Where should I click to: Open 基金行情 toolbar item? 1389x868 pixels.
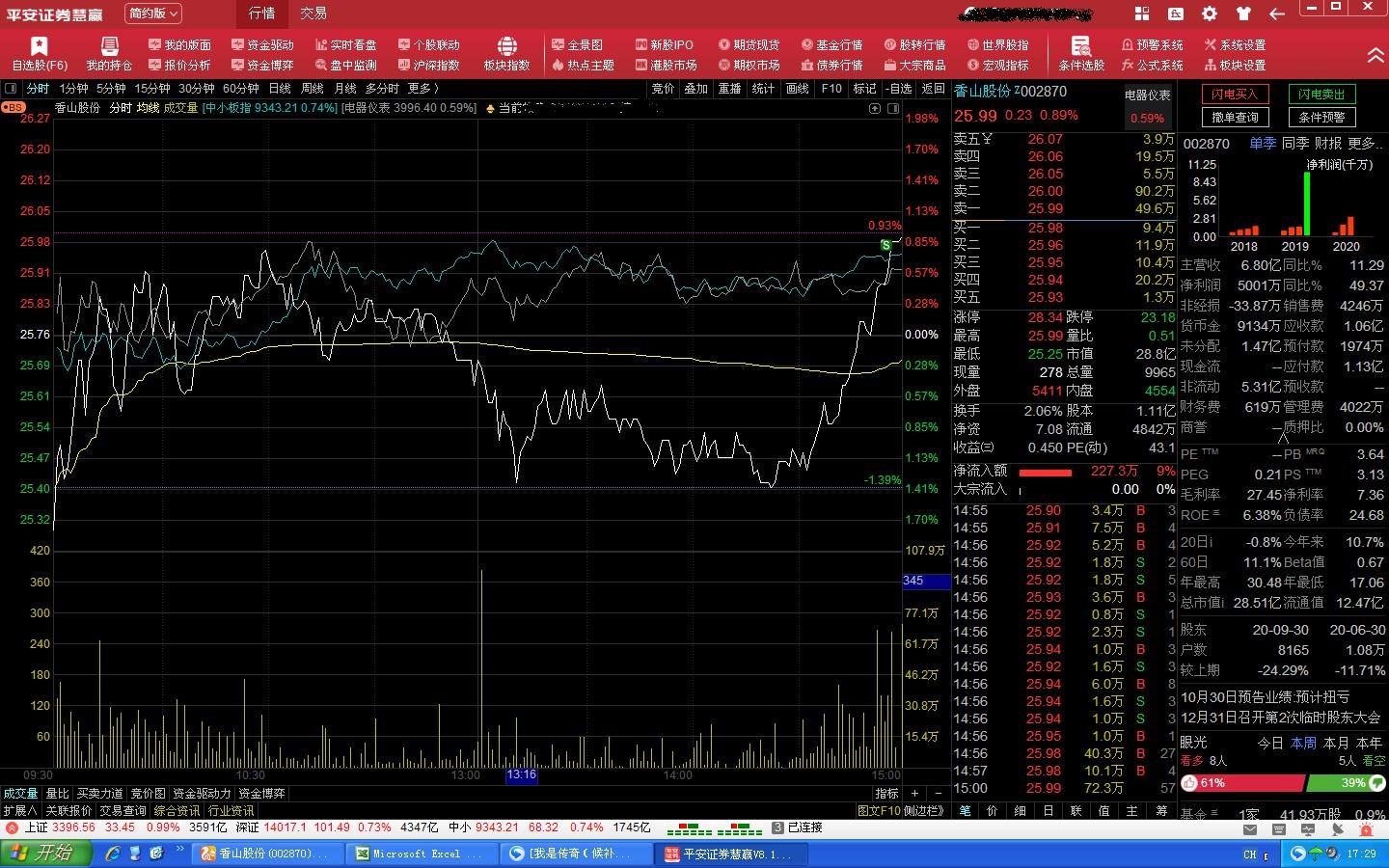tap(831, 44)
